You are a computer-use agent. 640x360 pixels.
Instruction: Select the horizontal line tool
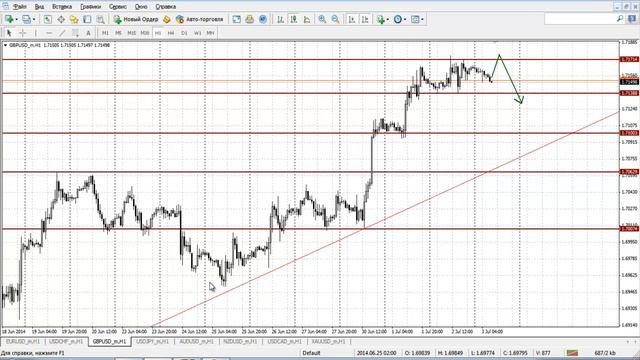coord(49,33)
